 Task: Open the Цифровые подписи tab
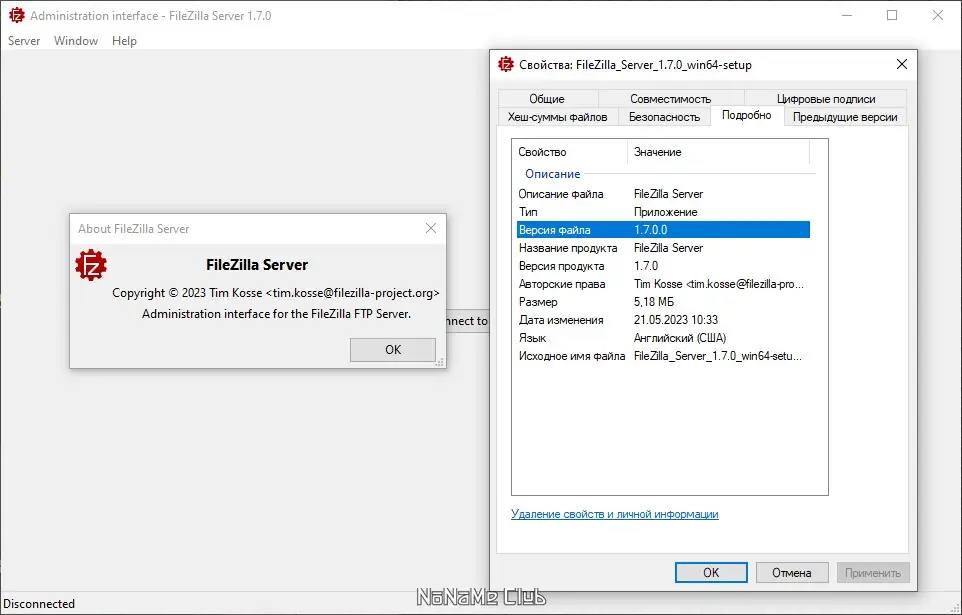826,98
